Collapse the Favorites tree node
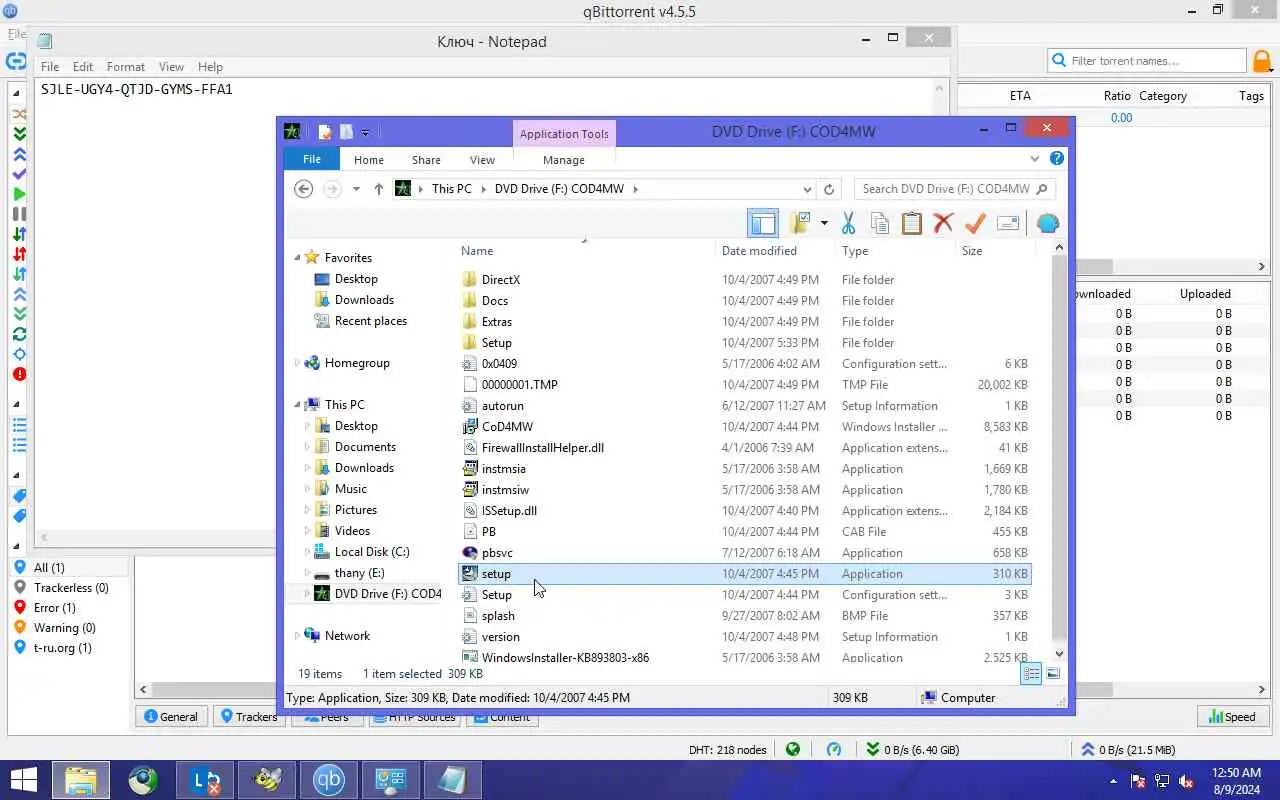 tap(297, 258)
